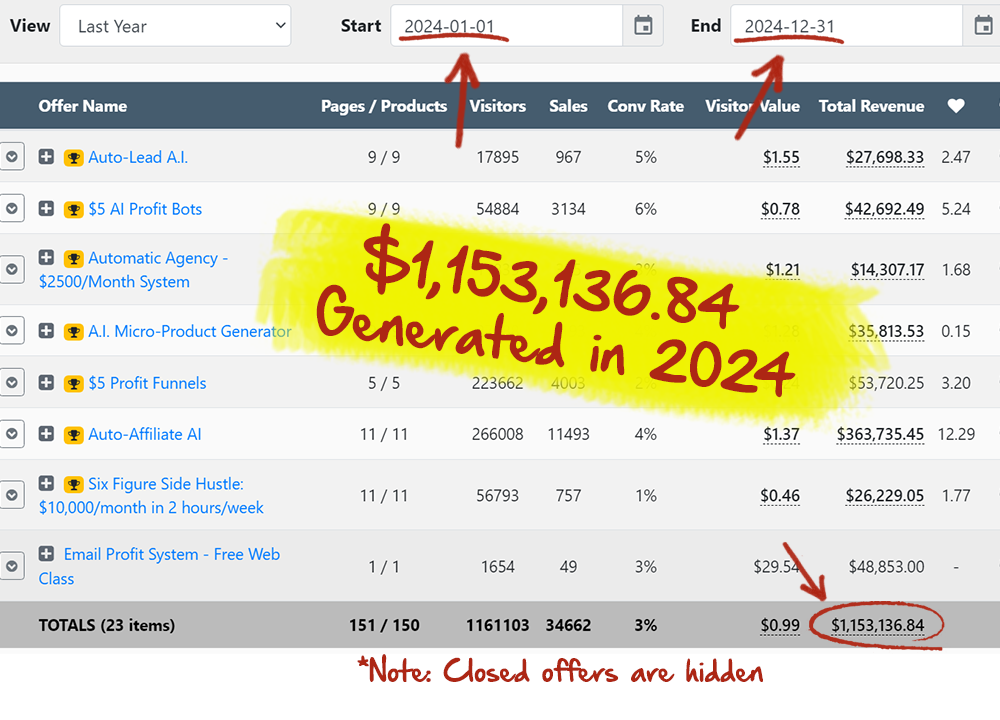
Task: Sort table by Visitors column header
Action: coord(497,106)
